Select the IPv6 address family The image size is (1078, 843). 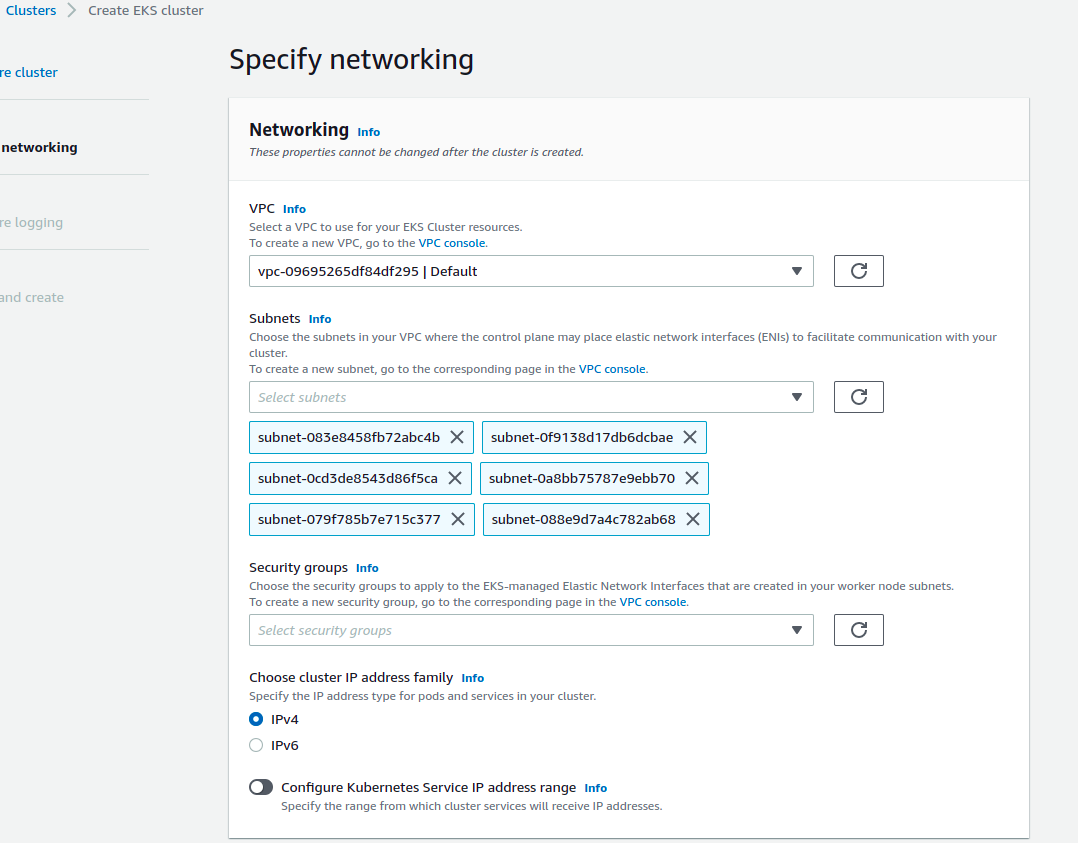[x=257, y=745]
